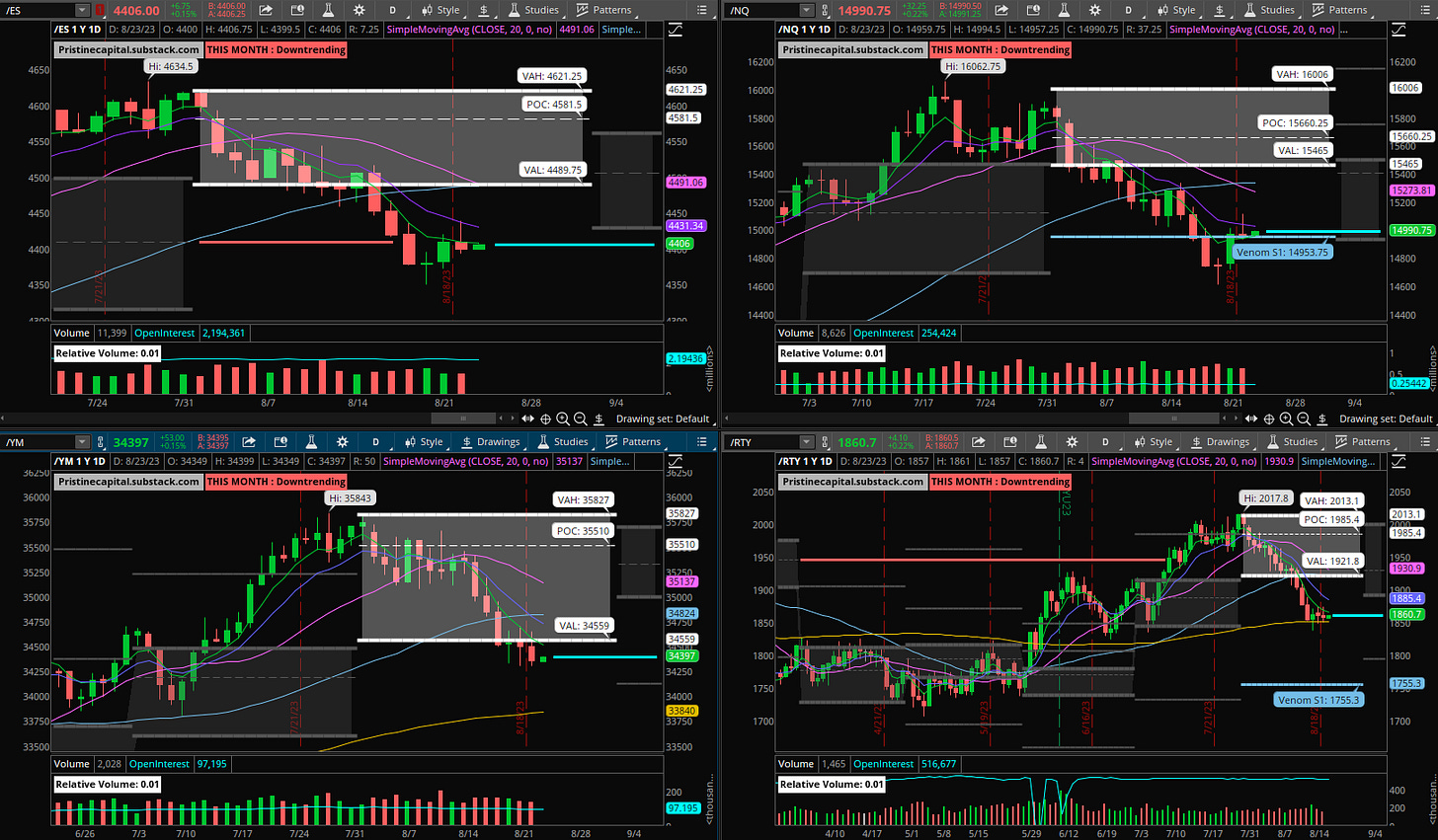Expand the /NQ symbol selector dropdown
The height and width of the screenshot is (840, 1438).
[807, 10]
